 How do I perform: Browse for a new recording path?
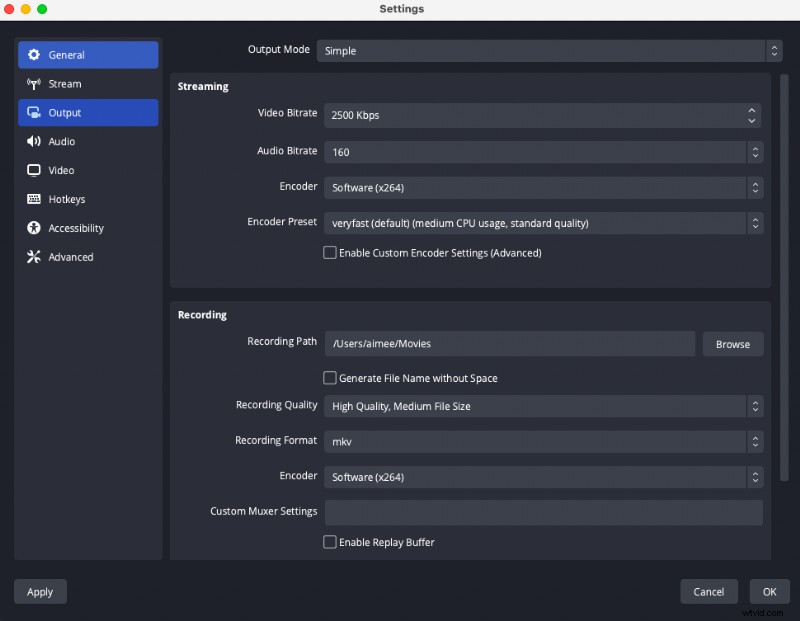click(733, 343)
